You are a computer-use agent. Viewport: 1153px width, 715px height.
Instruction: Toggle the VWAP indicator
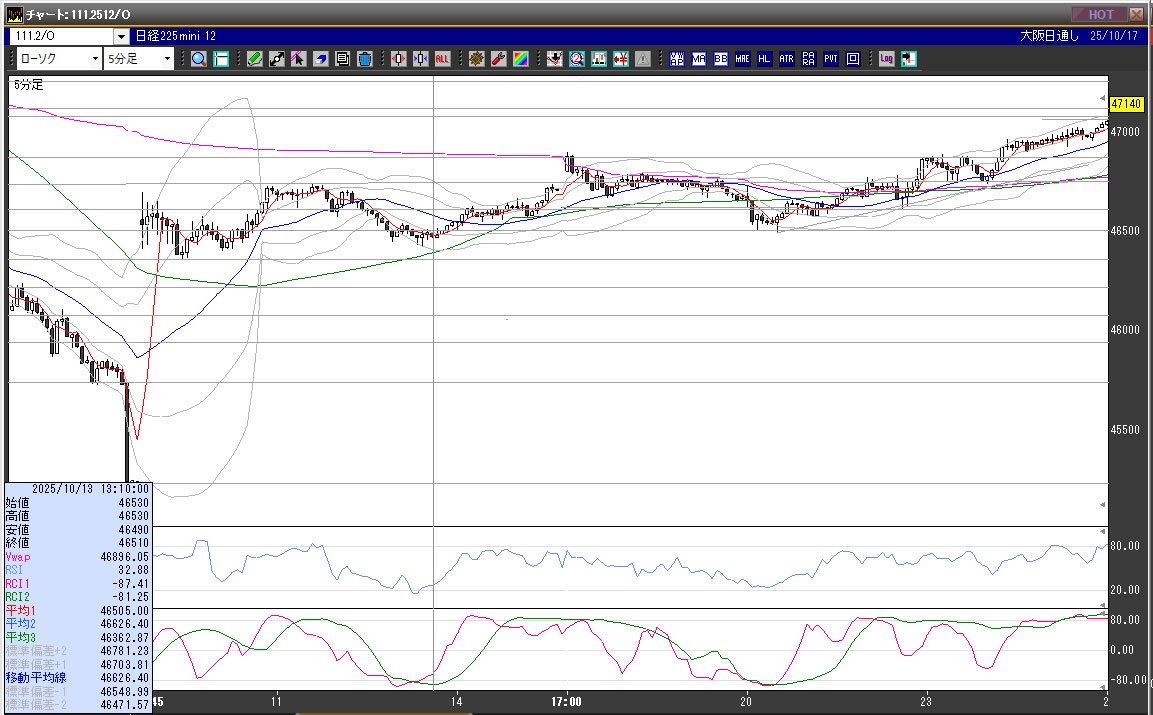coord(677,59)
